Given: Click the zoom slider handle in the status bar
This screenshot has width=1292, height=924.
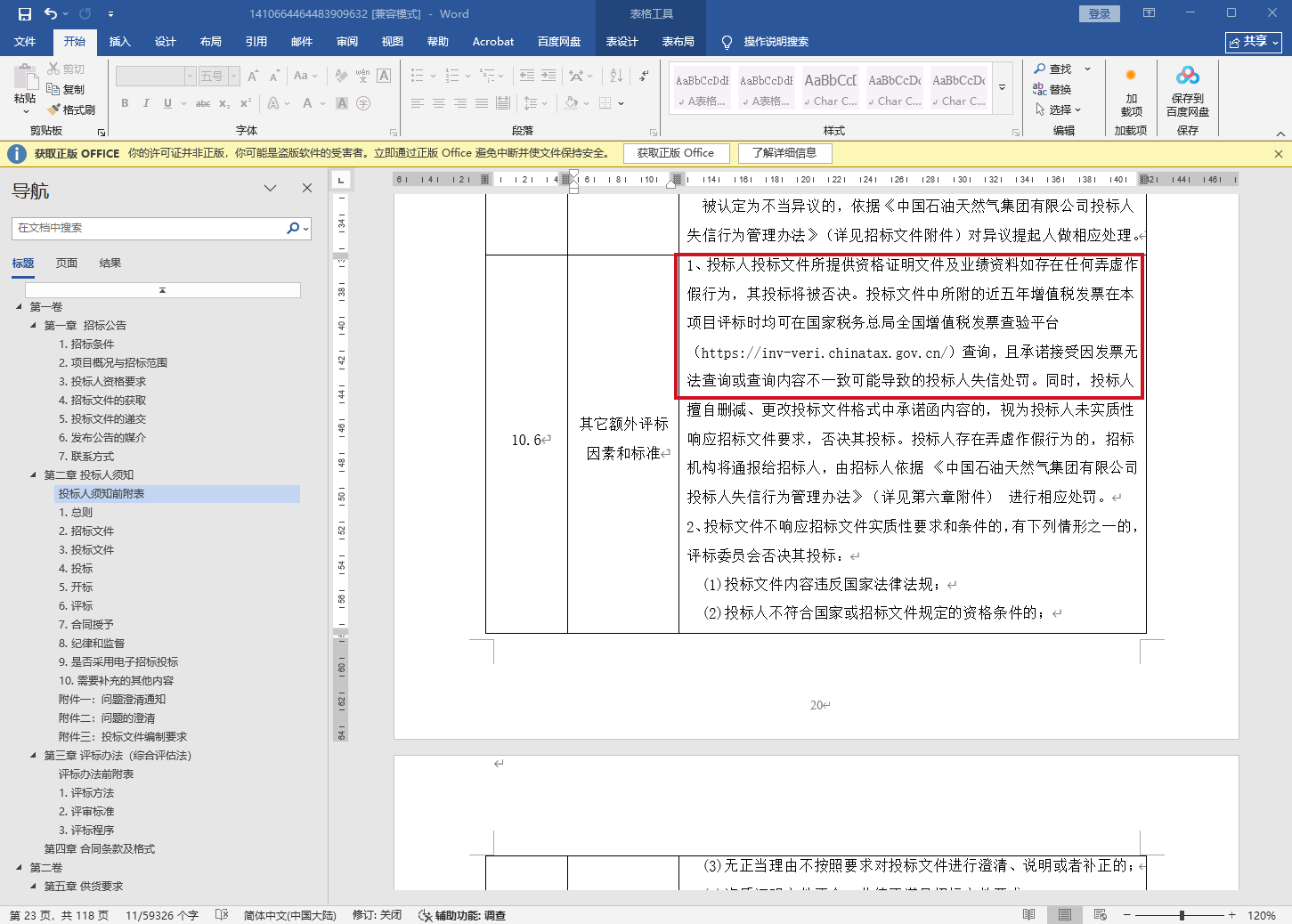Looking at the screenshot, I should (1182, 915).
